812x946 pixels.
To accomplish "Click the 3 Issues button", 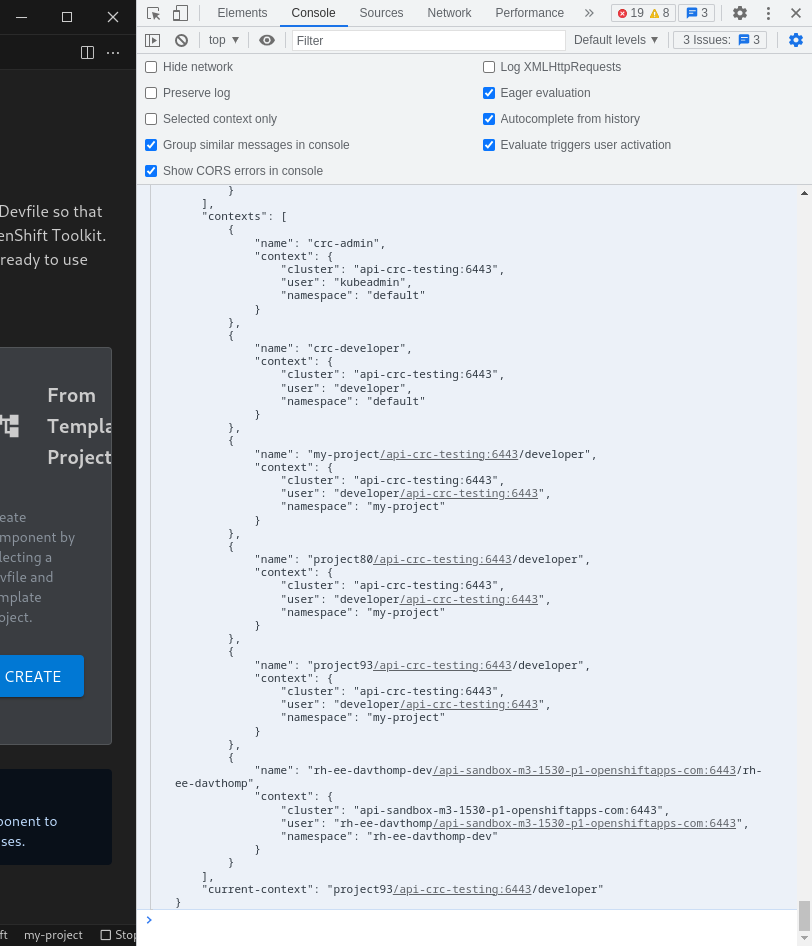I will pyautogui.click(x=721, y=40).
